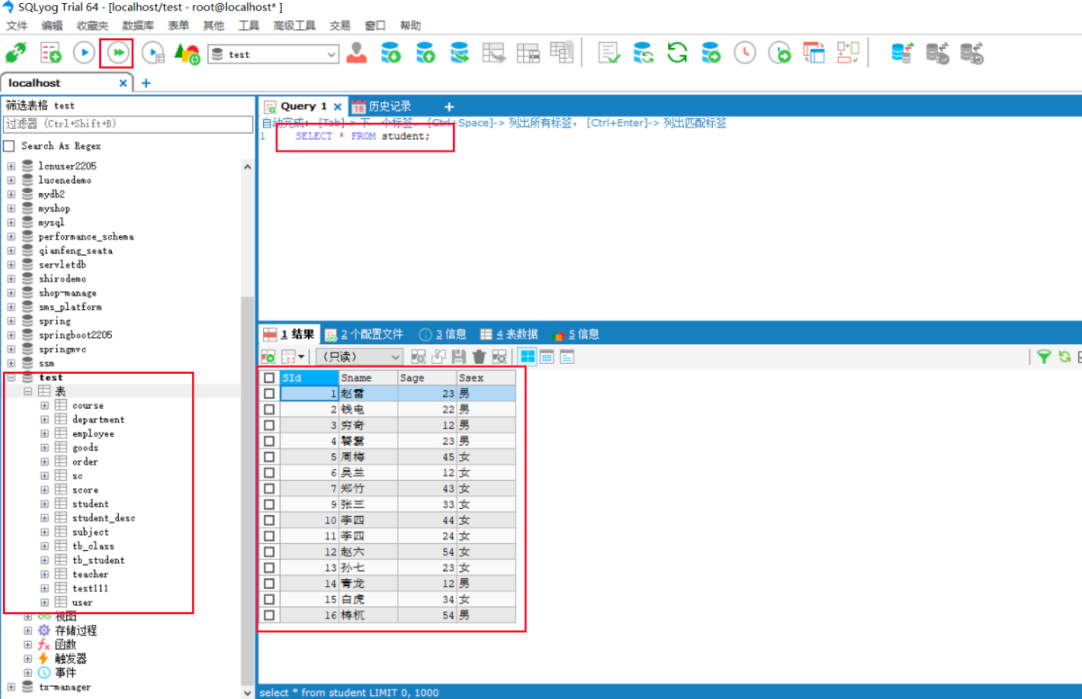Viewport: 1082px width, 699px height.
Task: Click the delete row trash icon
Action: (479, 356)
